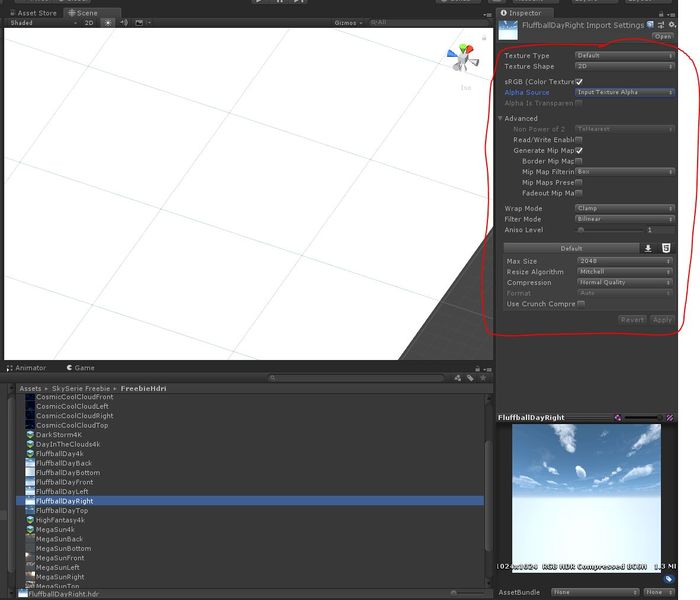700x600 pixels.
Task: Open Assets breadcrumb folder
Action: click(x=30, y=388)
